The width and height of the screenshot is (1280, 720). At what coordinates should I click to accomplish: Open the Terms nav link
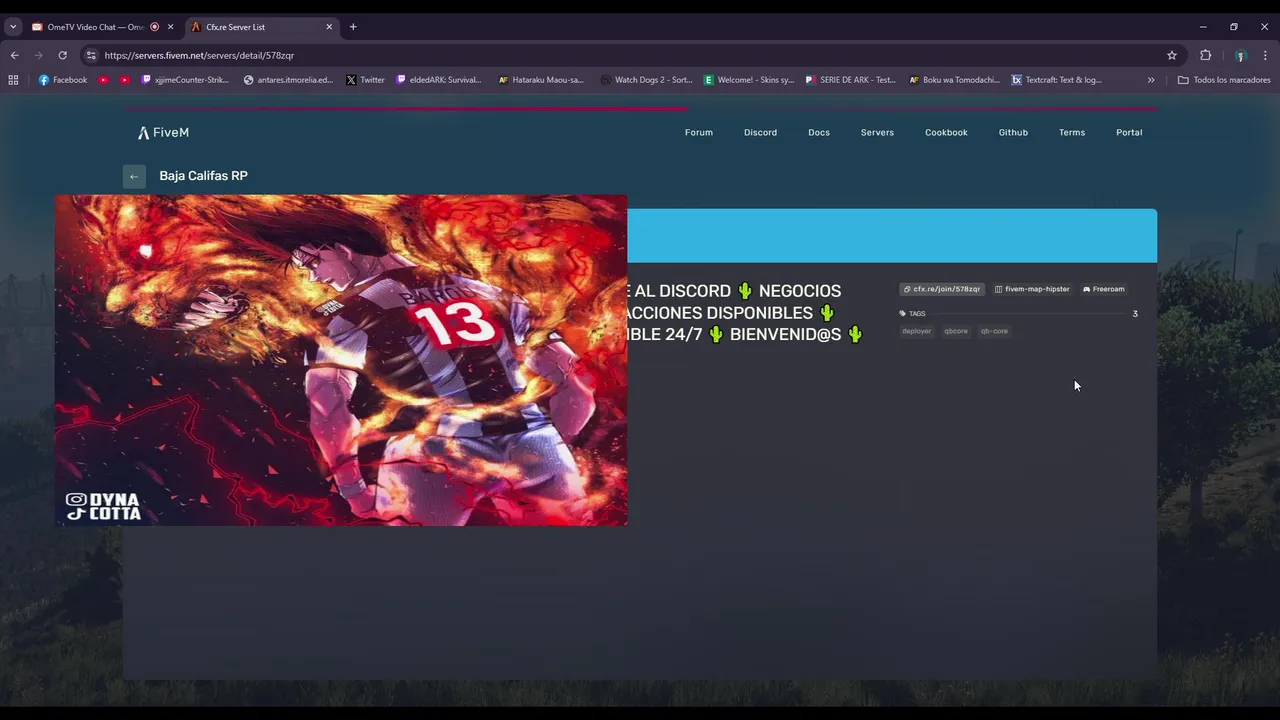pos(1072,132)
